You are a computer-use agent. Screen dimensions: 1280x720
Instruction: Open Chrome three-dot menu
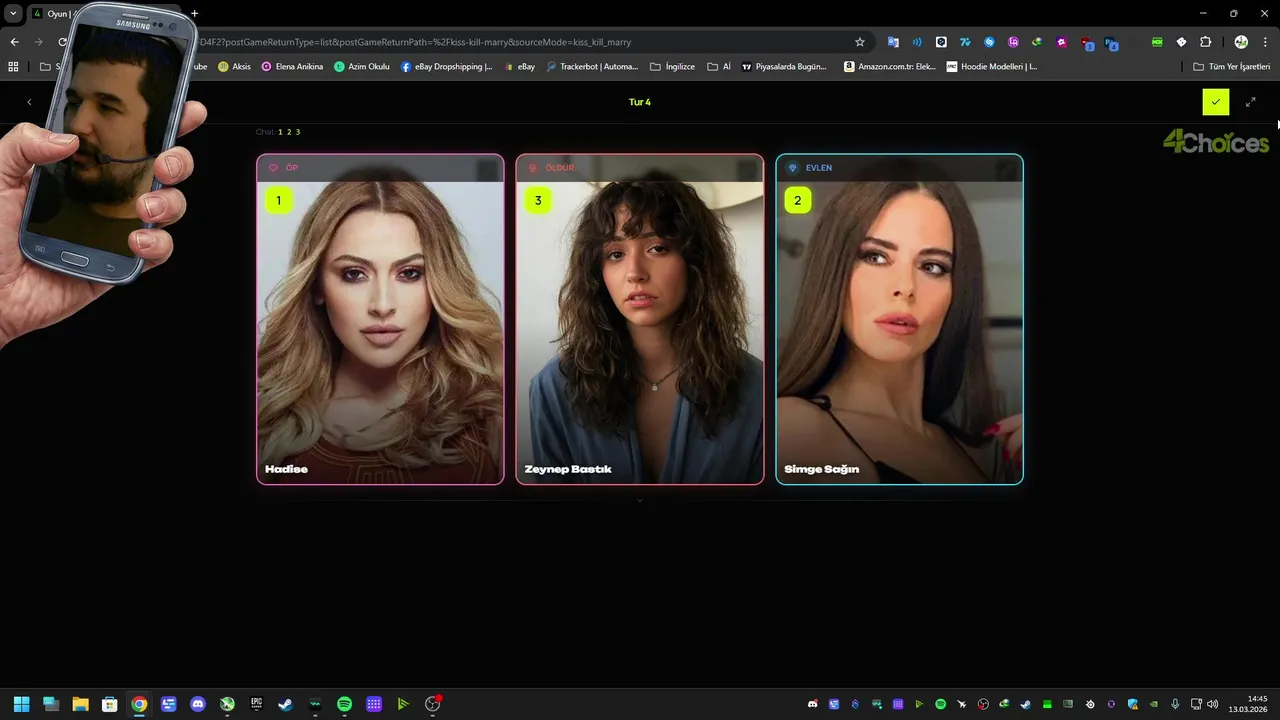pos(1265,42)
